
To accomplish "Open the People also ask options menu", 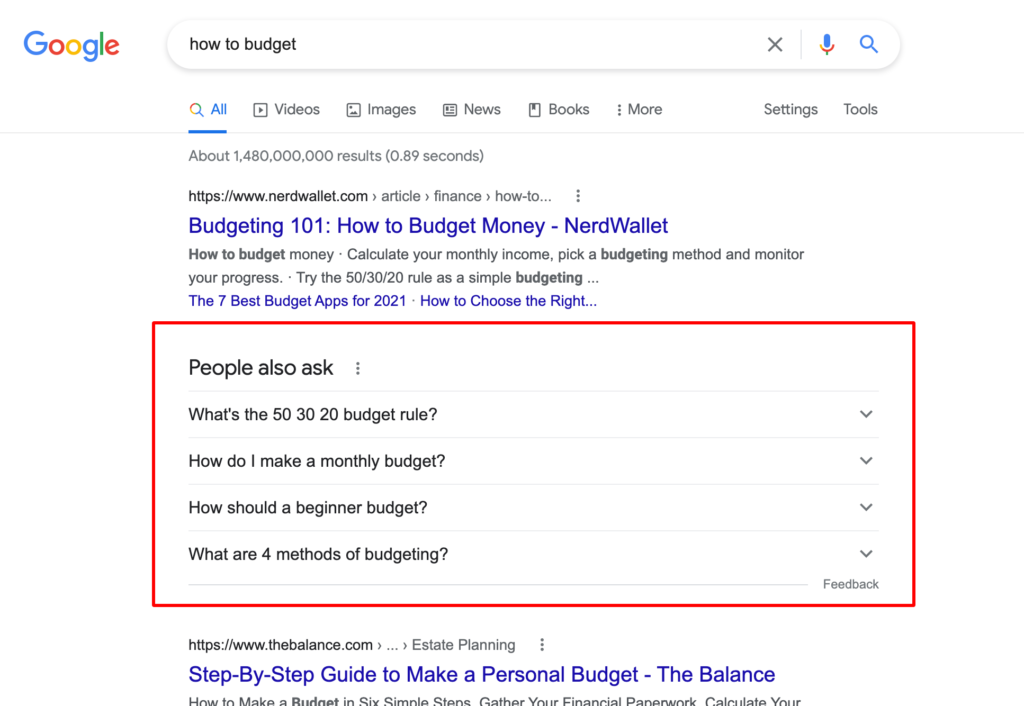I will pos(358,368).
